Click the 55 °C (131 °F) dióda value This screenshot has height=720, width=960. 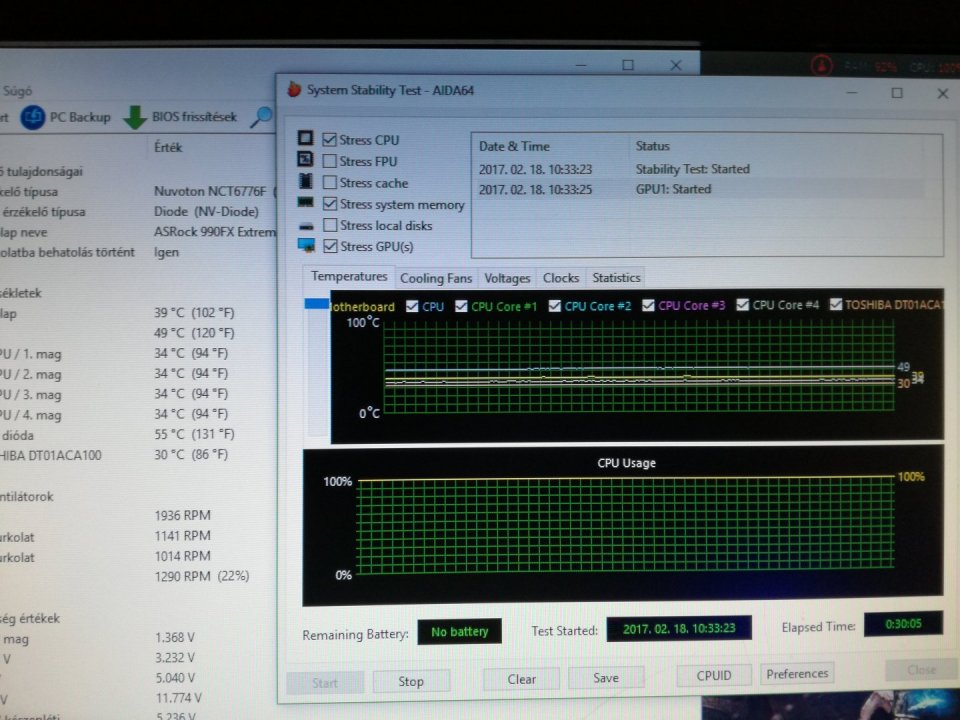(x=194, y=434)
